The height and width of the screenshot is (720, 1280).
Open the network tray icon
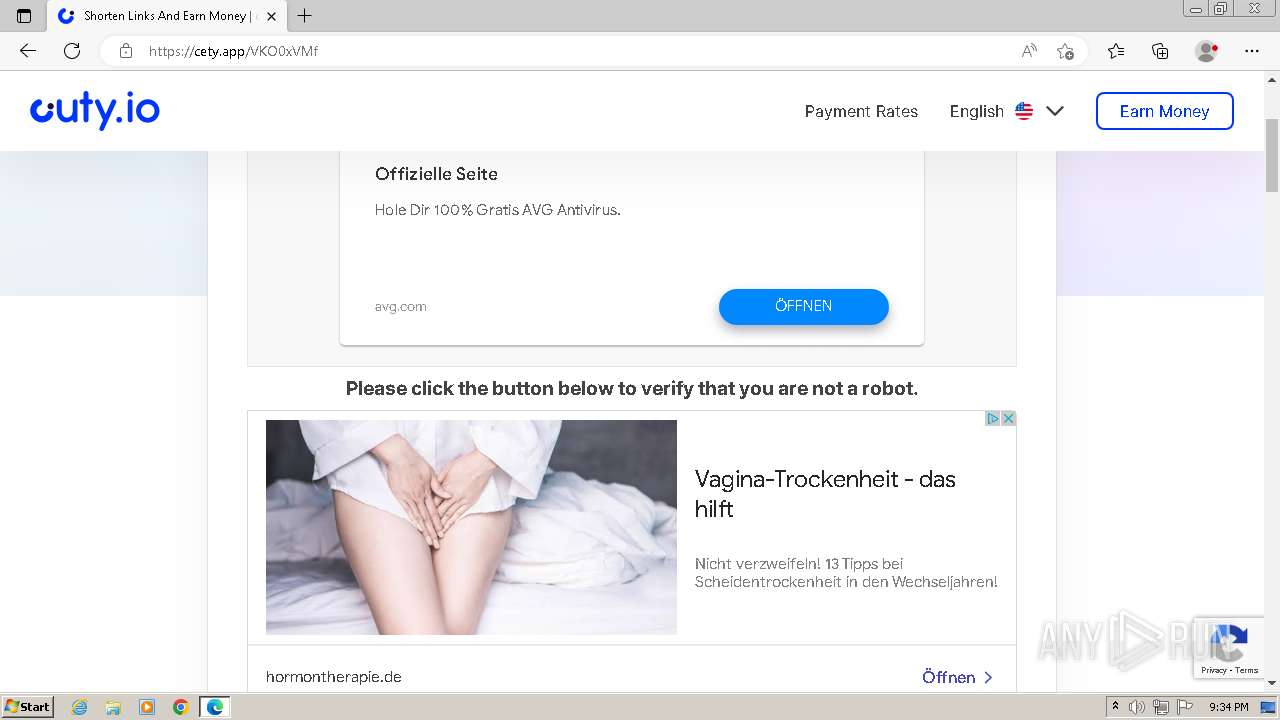[x=1161, y=707]
